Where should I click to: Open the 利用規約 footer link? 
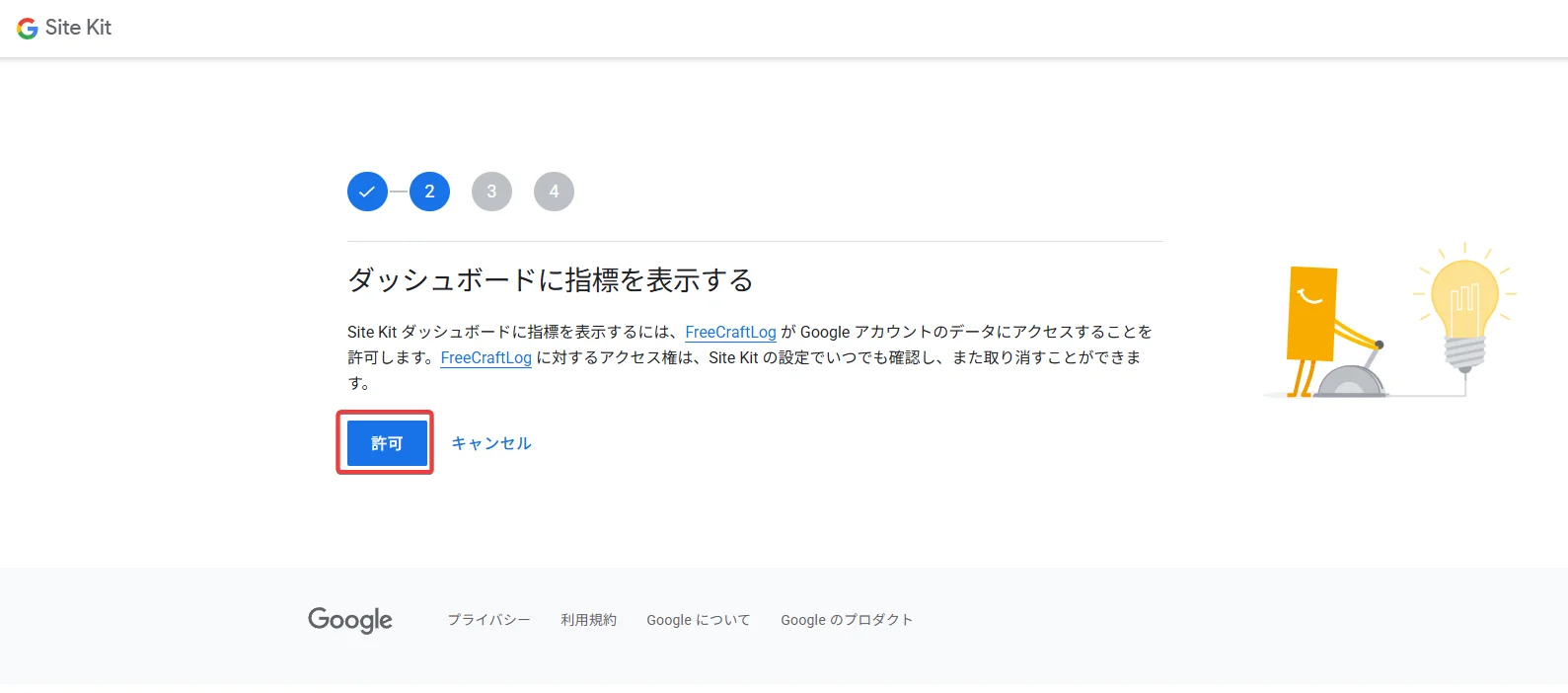(x=588, y=620)
